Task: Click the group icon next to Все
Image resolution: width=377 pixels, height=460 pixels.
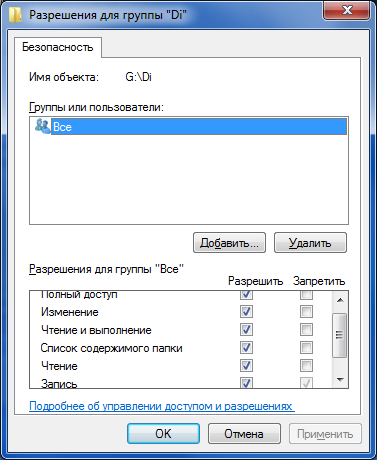Action: click(x=43, y=126)
